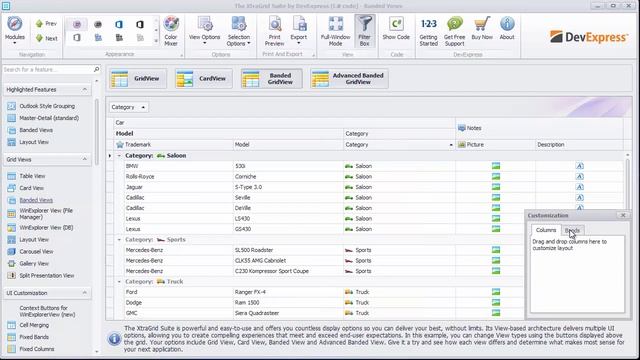This screenshot has width=640, height=360.
Task: Open description icon in Jaguar row
Action: click(x=580, y=187)
